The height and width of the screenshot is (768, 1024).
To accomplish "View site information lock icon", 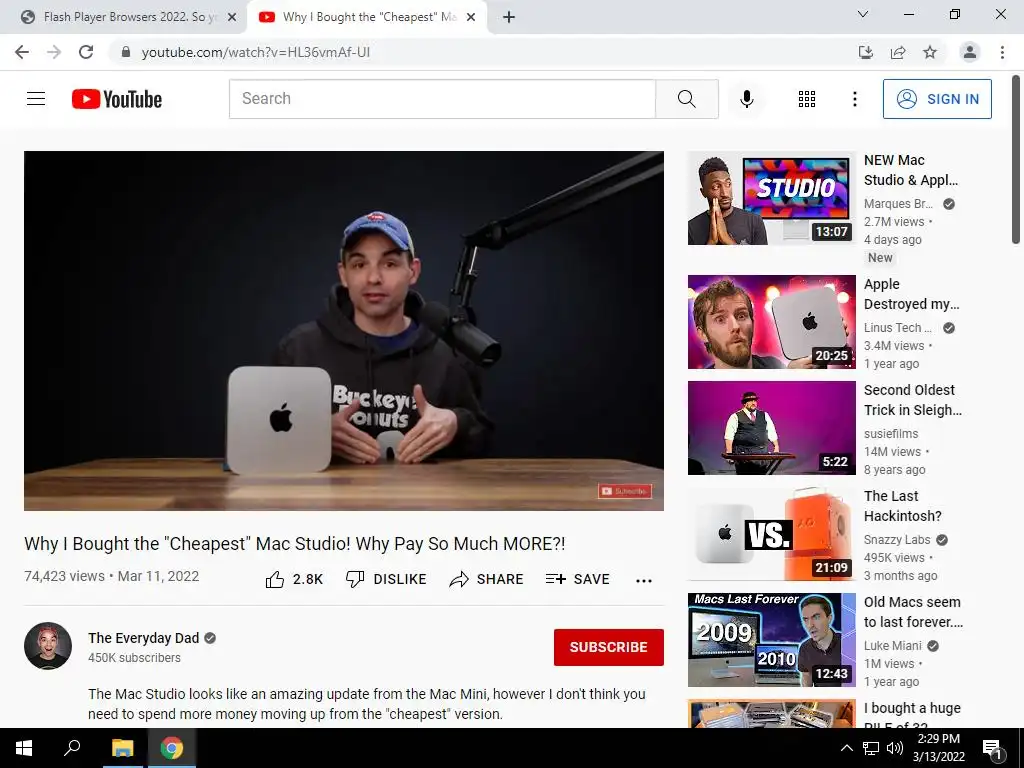I will tap(126, 52).
